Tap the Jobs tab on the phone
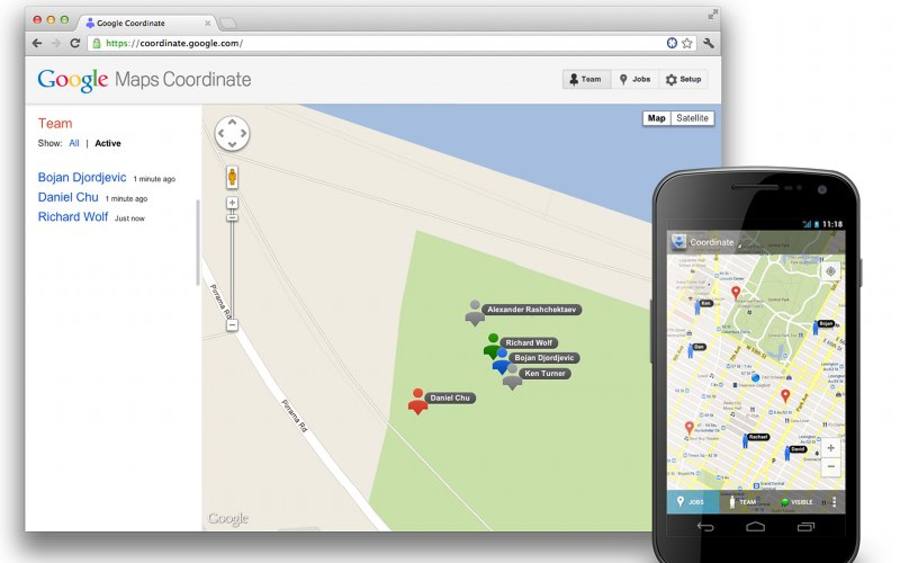This screenshot has width=900, height=563. click(691, 502)
